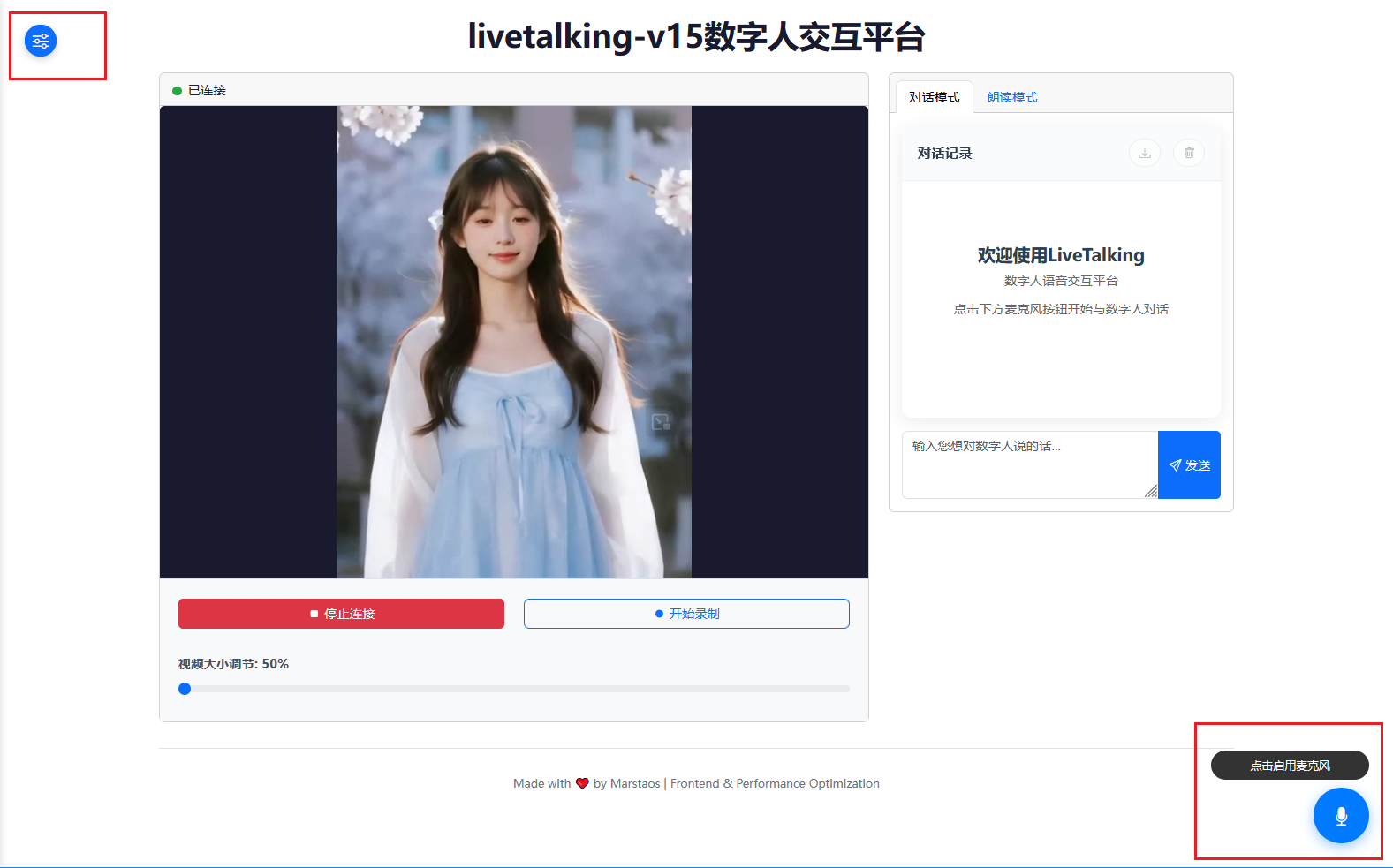The image size is (1393, 868).
Task: Click the 点击启用麦克风 tooltip label
Action: click(x=1290, y=766)
